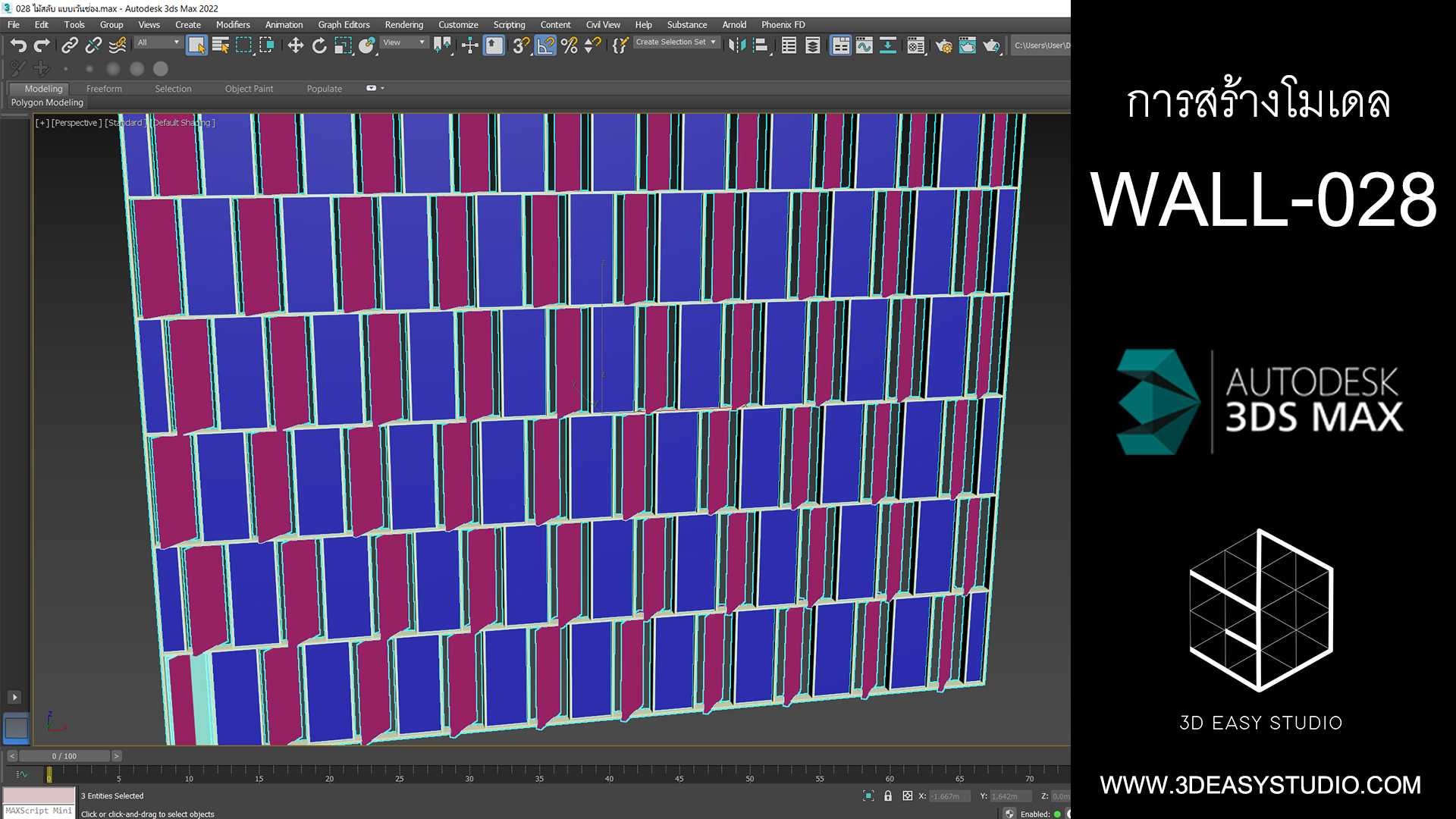
Task: Toggle Angle Snap on toolbar
Action: tap(545, 45)
